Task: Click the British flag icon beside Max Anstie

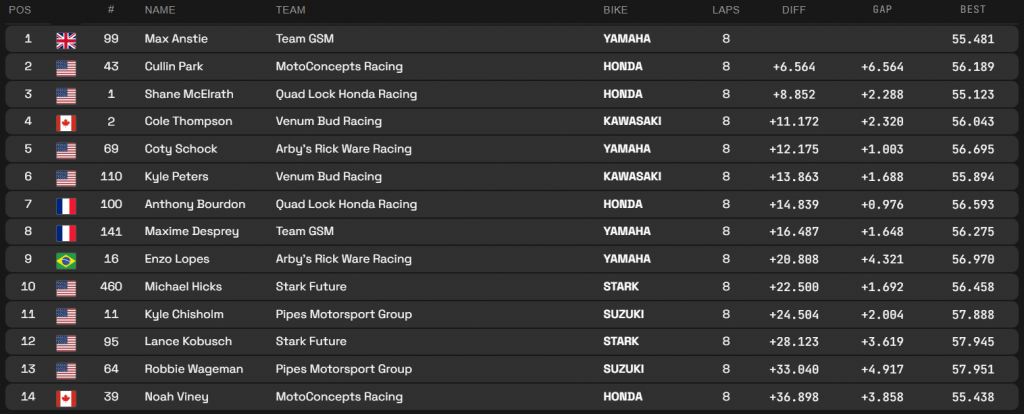Action: (66, 40)
